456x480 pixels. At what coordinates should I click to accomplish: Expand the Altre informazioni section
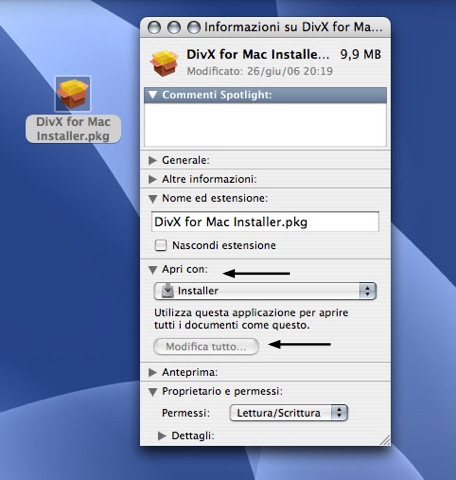coord(153,179)
